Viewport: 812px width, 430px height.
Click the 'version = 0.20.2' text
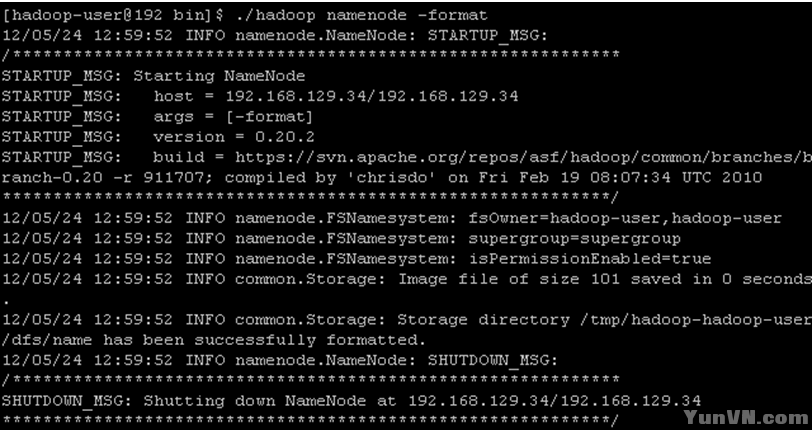[234, 137]
